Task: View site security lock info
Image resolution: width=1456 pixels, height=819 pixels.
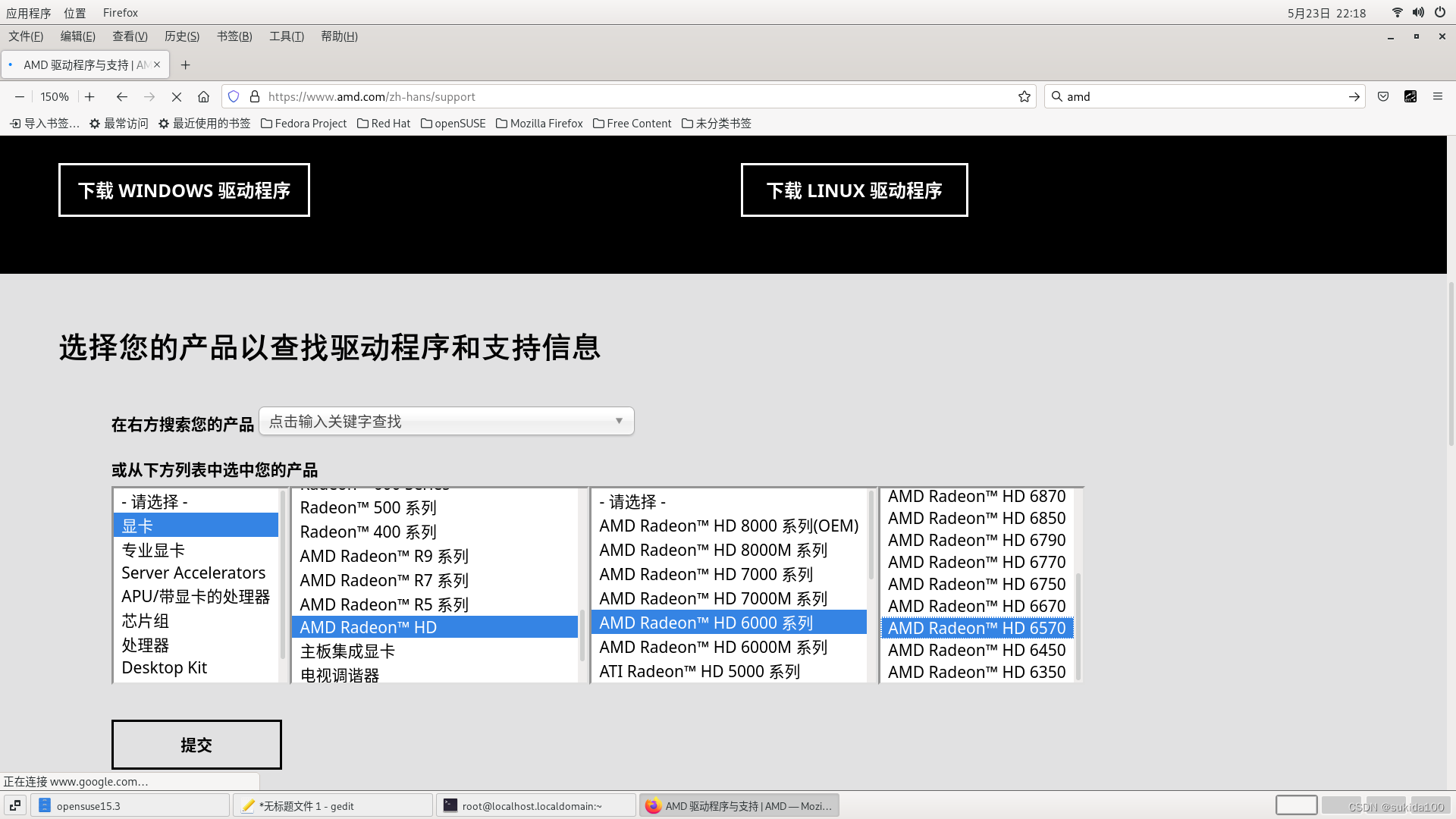Action: (x=255, y=96)
